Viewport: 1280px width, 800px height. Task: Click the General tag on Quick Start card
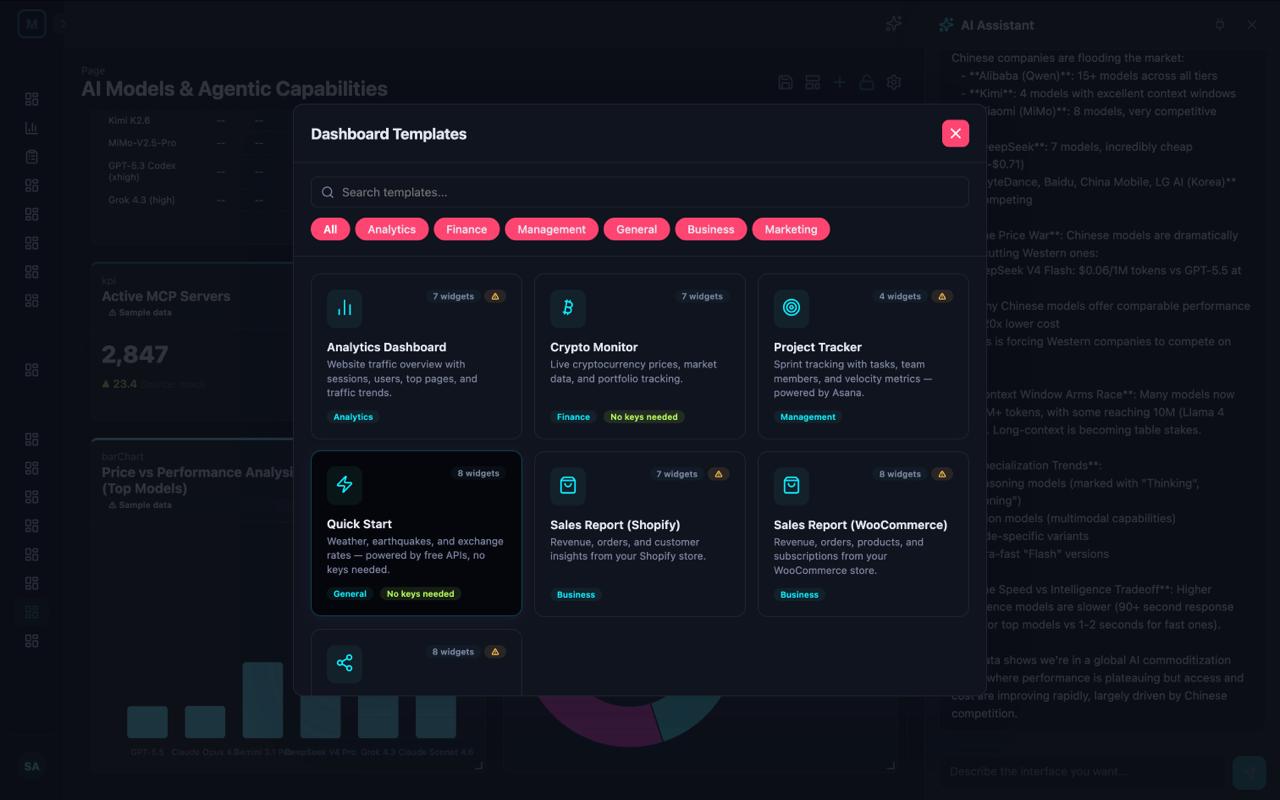pyautogui.click(x=350, y=594)
